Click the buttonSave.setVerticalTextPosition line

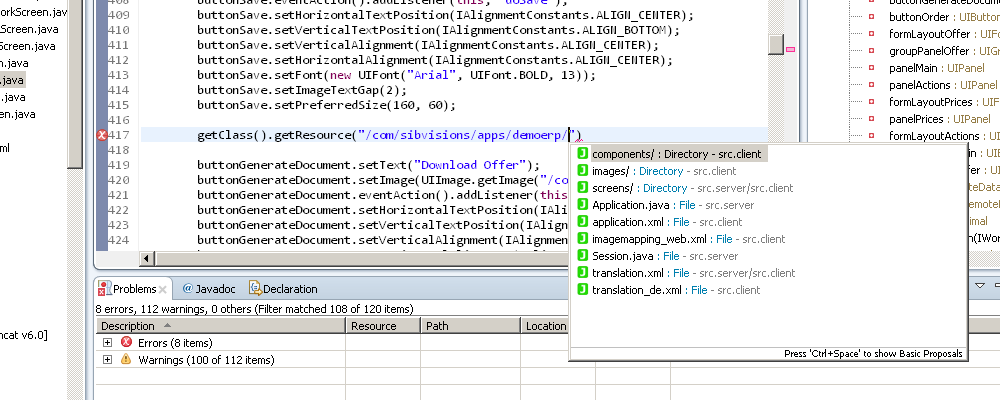tap(439, 30)
